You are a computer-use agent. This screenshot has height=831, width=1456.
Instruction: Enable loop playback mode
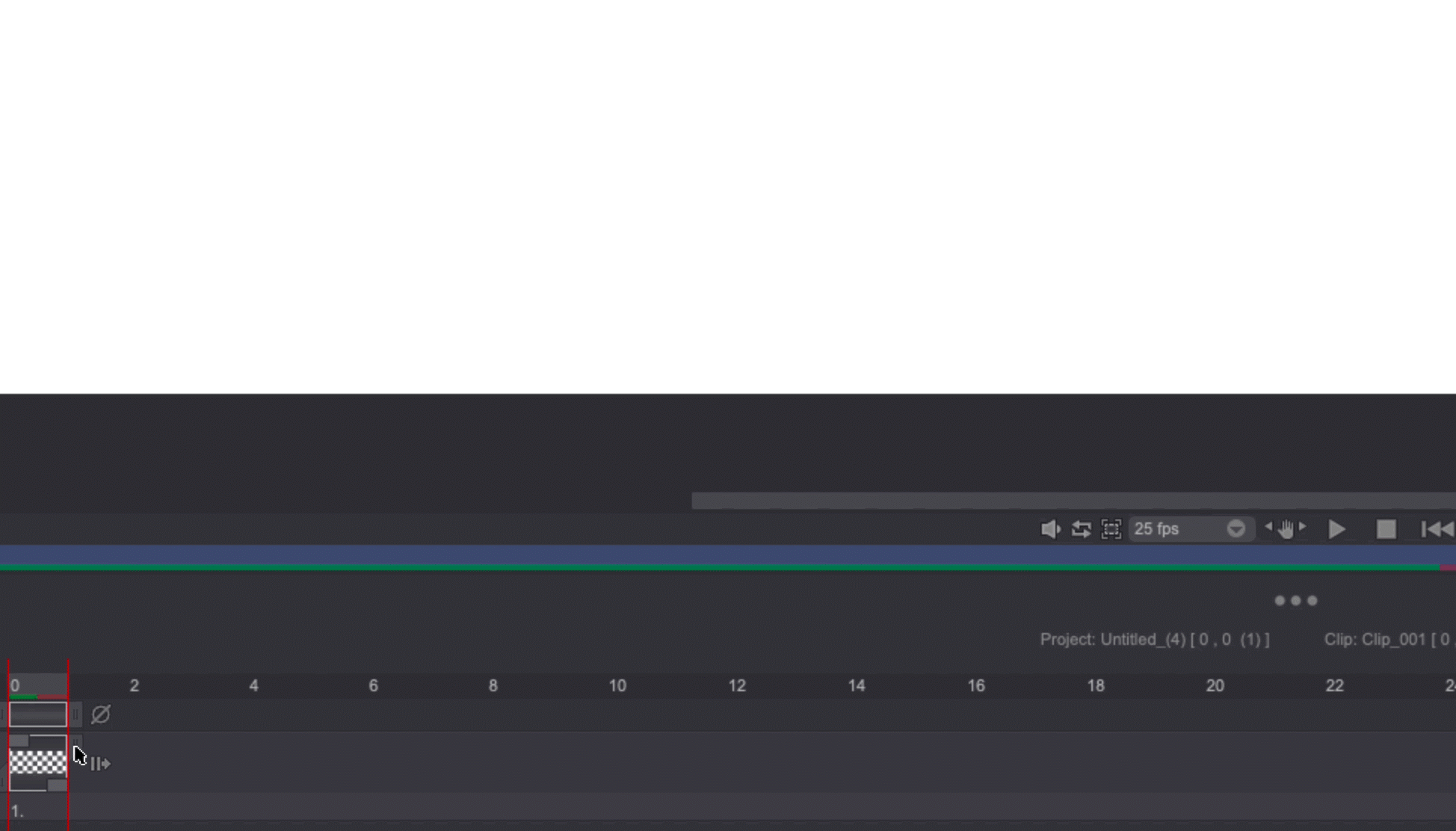[x=1081, y=529]
